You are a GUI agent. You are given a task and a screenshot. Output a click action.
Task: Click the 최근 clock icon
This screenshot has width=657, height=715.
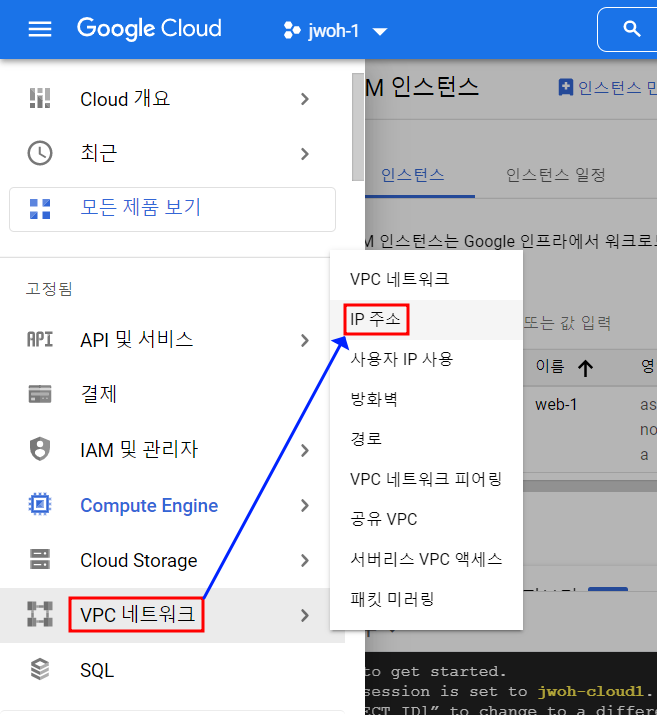[40, 153]
